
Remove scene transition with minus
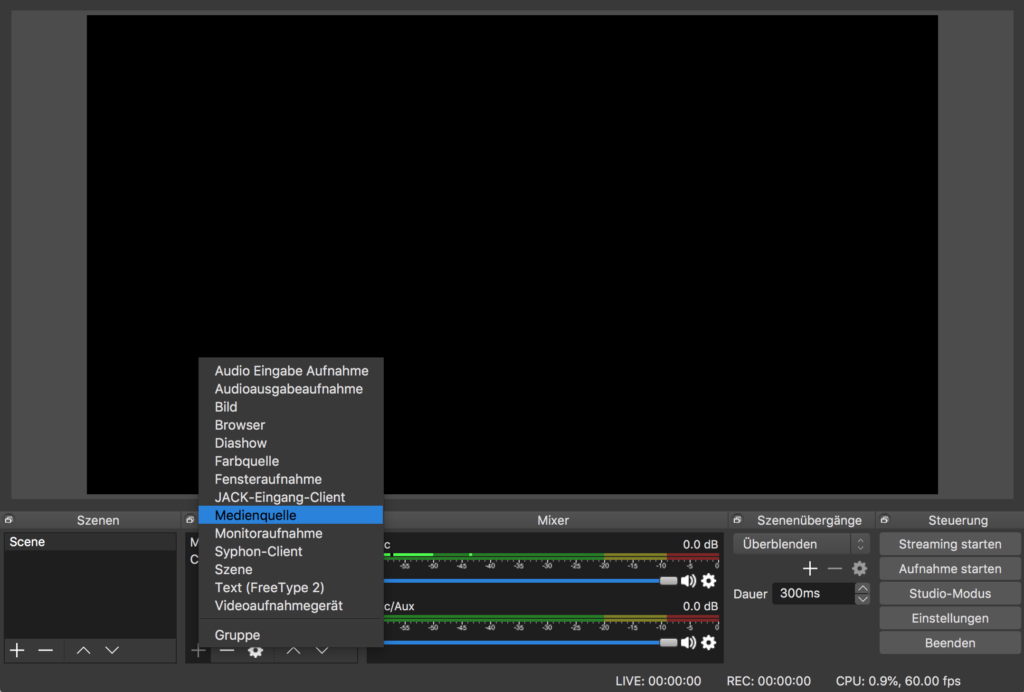835,569
